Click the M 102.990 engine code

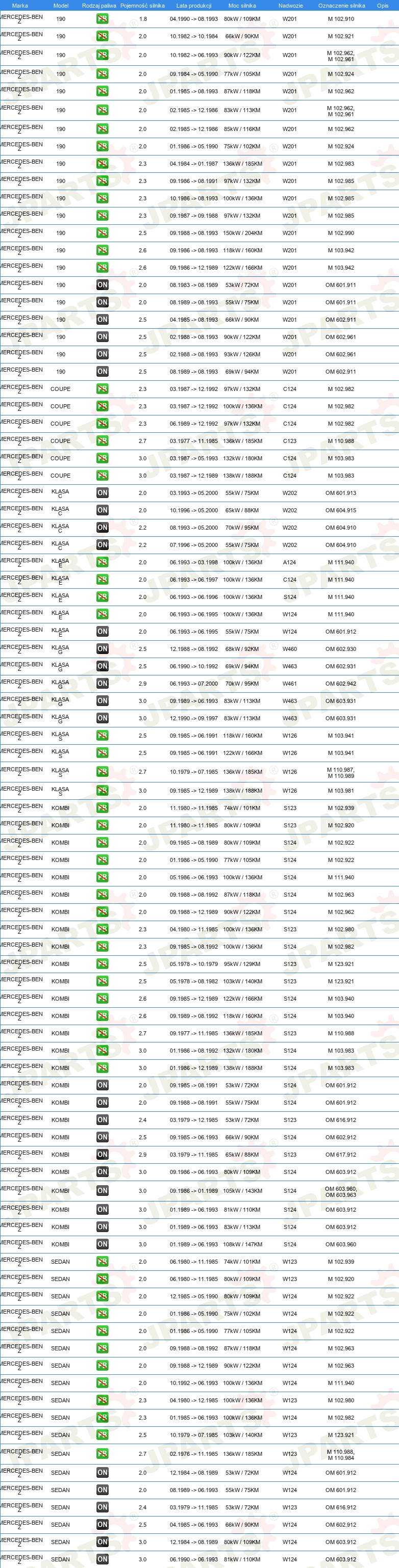(340, 233)
